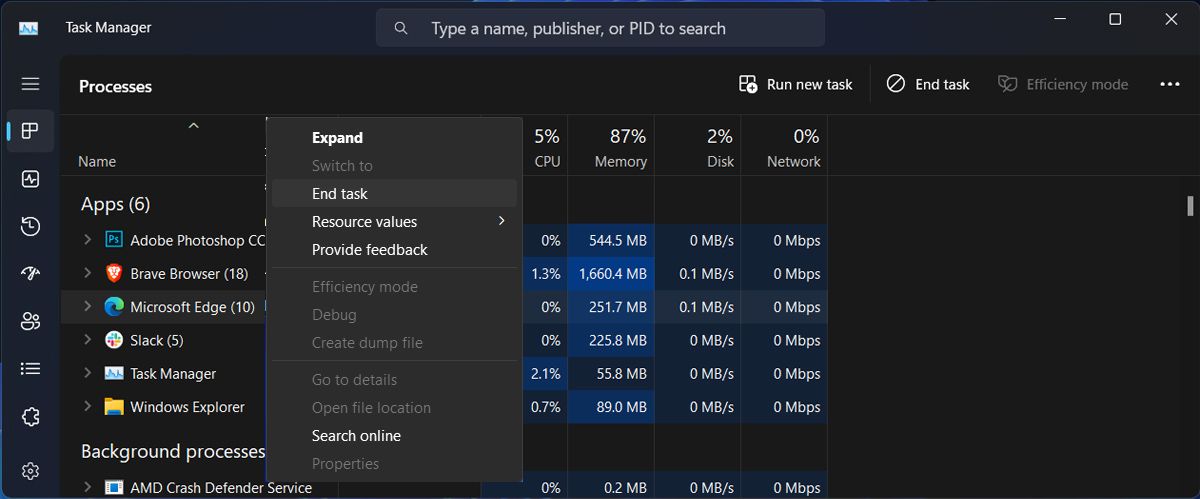
Task: Sort by the CPU column header
Action: point(544,147)
